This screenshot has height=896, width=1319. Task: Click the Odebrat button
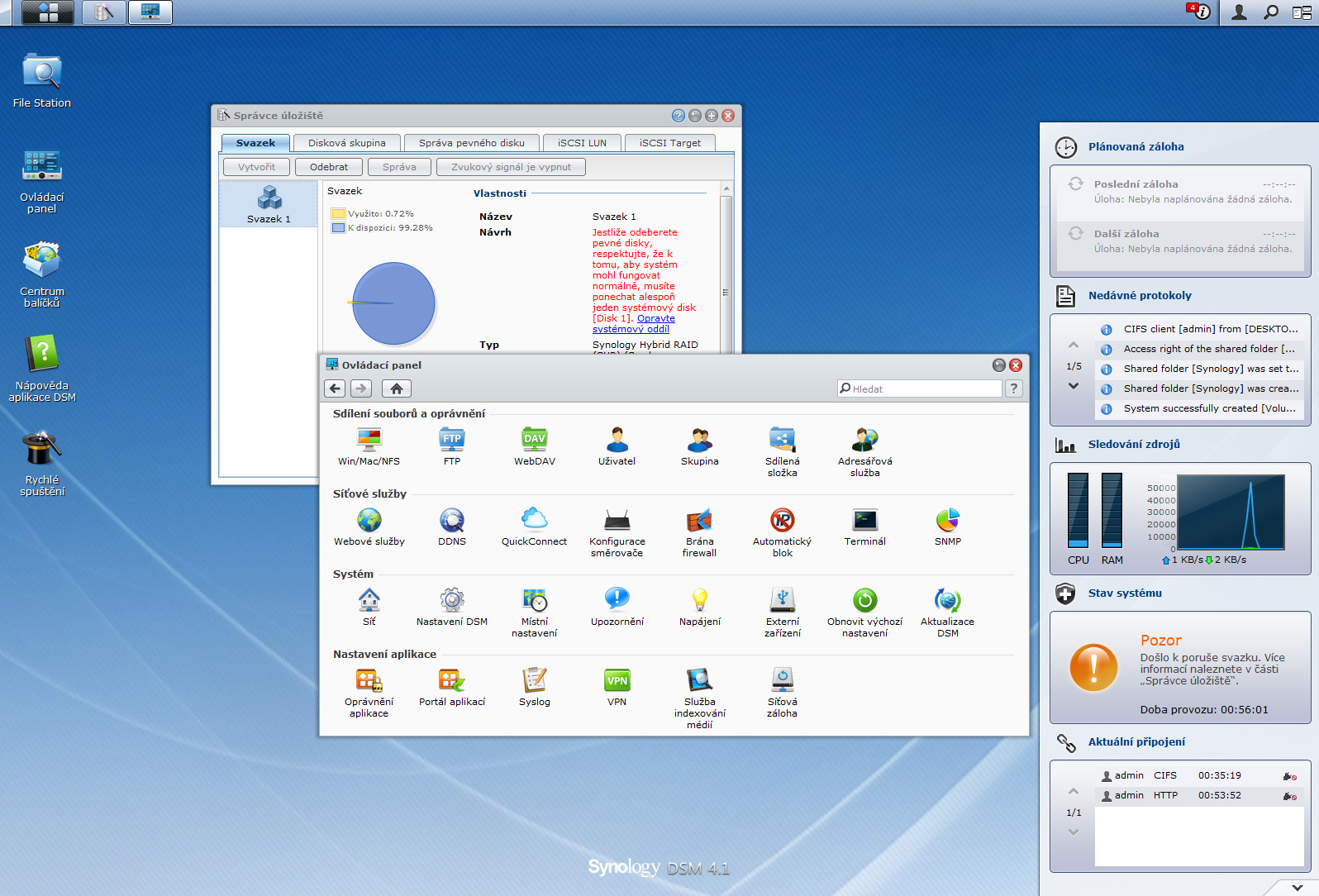click(x=329, y=167)
